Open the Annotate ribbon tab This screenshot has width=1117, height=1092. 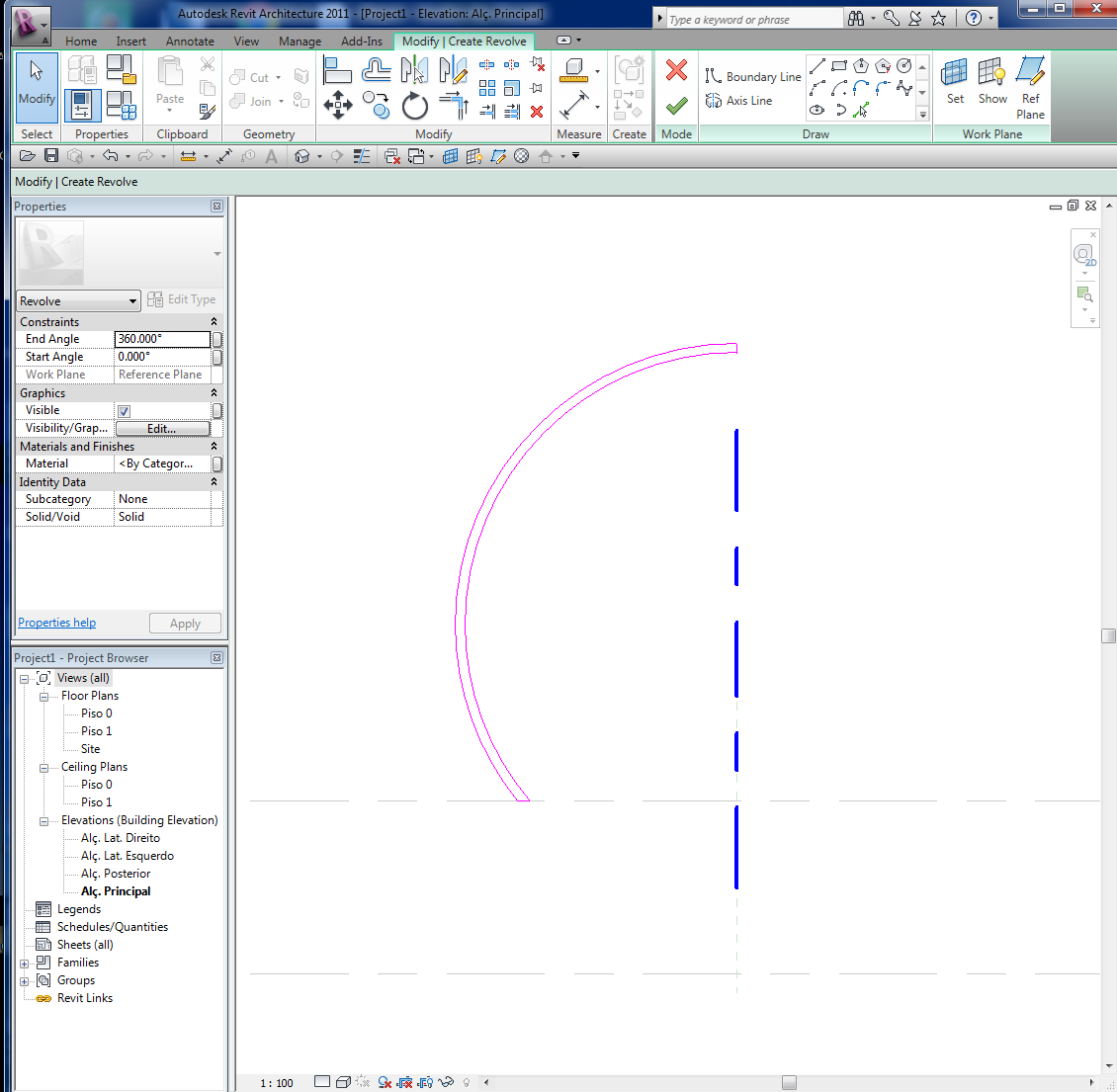190,42
